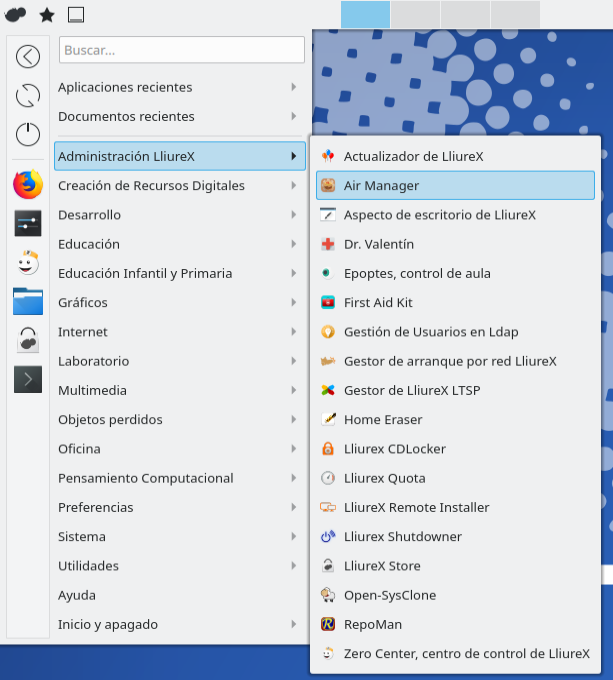This screenshot has height=680, width=613.
Task: Switch to the first highlighted virtual desktop
Action: [x=365, y=14]
